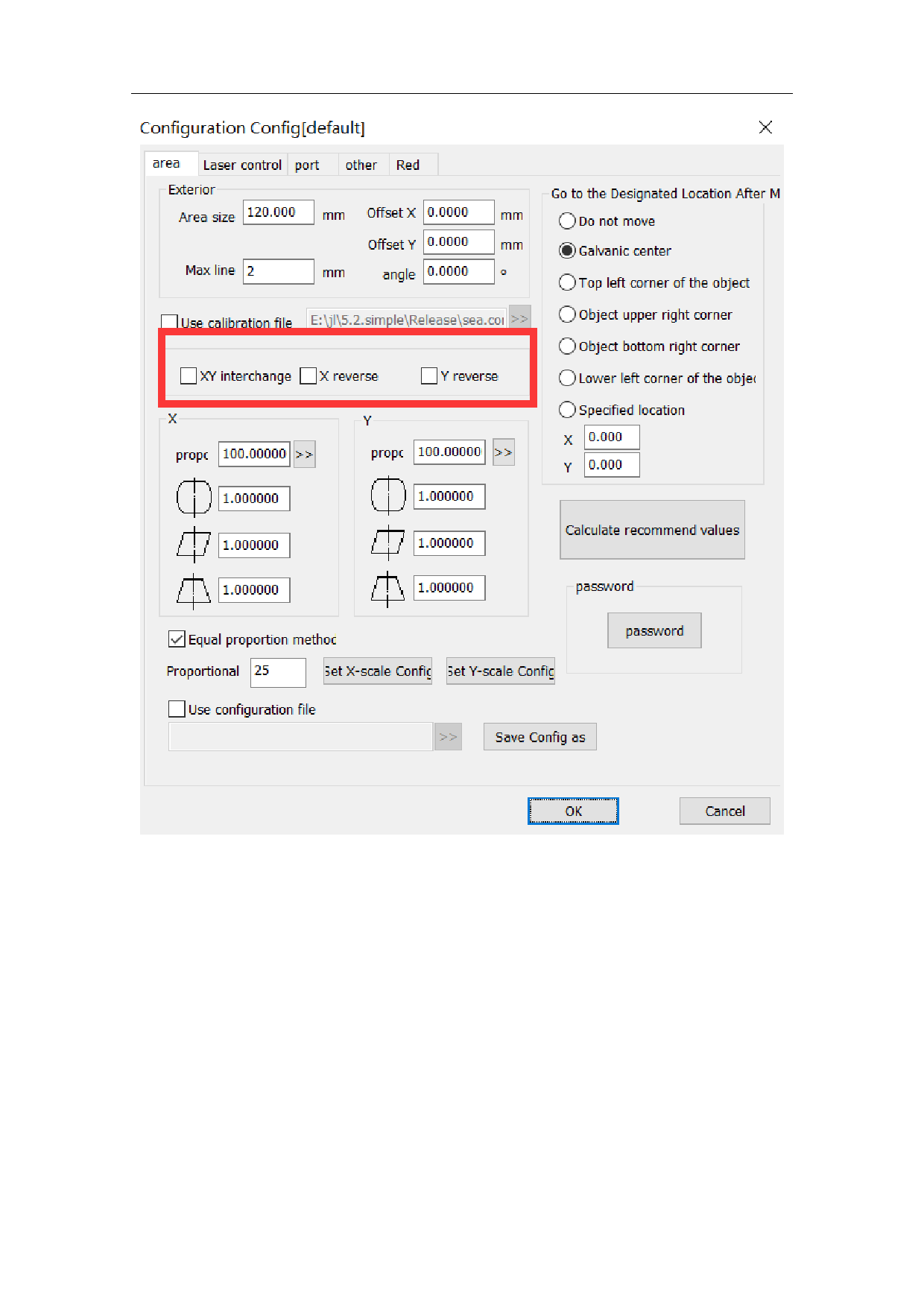This screenshot has height=1307, width=924.
Task: Click the Area size input field
Action: [x=278, y=212]
